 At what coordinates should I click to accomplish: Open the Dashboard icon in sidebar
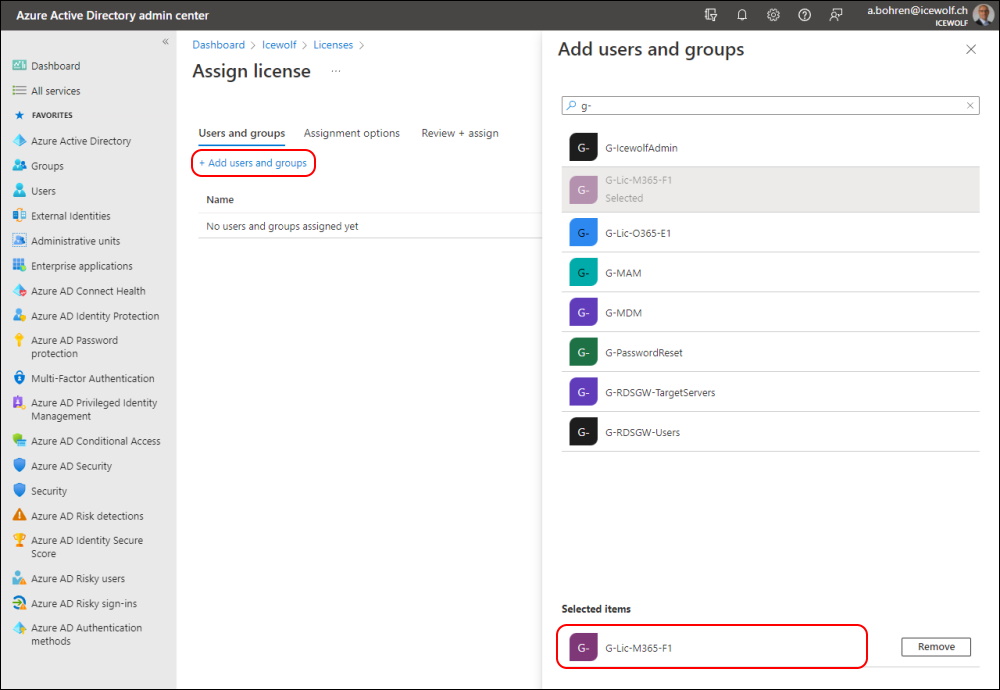click(x=20, y=66)
